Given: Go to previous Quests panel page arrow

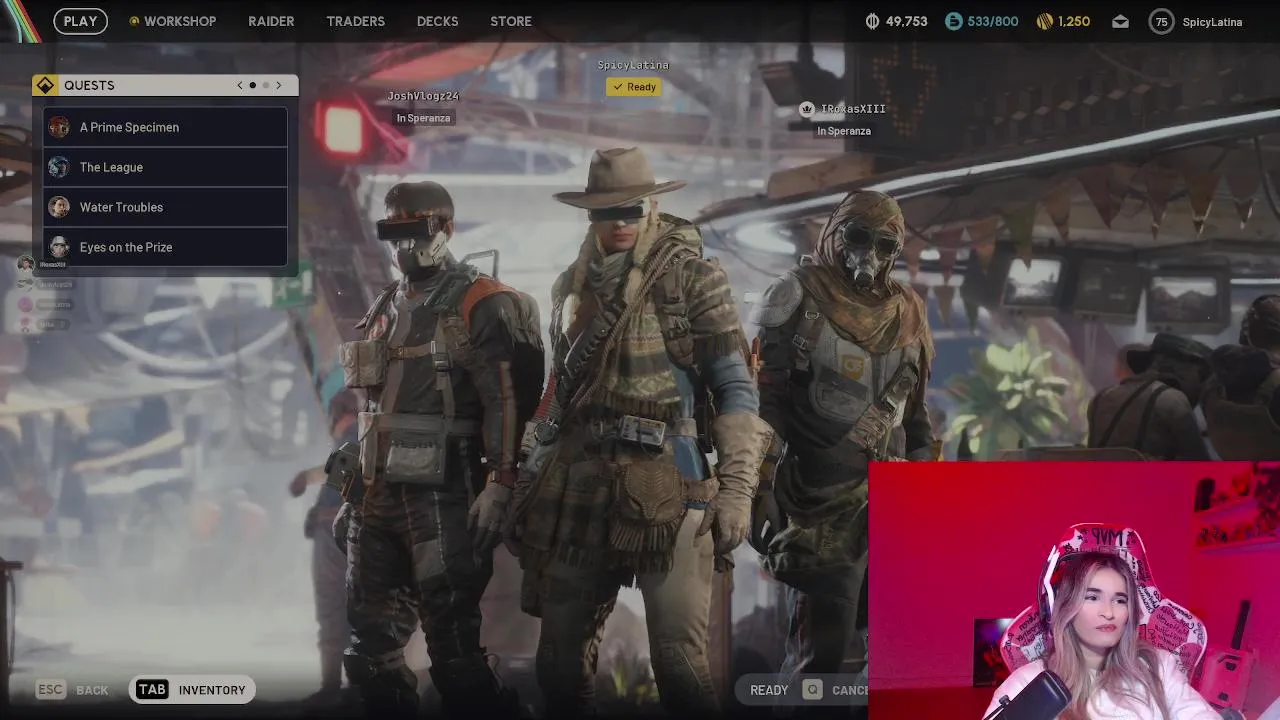Looking at the screenshot, I should point(240,85).
